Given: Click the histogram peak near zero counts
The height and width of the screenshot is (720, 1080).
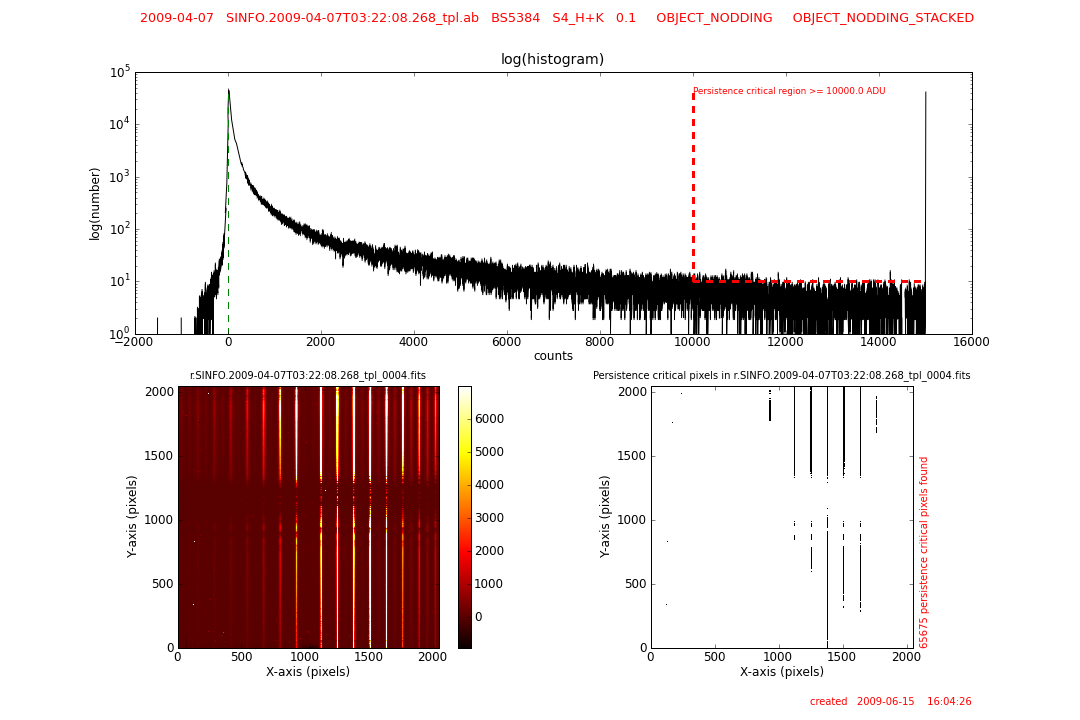Looking at the screenshot, I should 229,95.
